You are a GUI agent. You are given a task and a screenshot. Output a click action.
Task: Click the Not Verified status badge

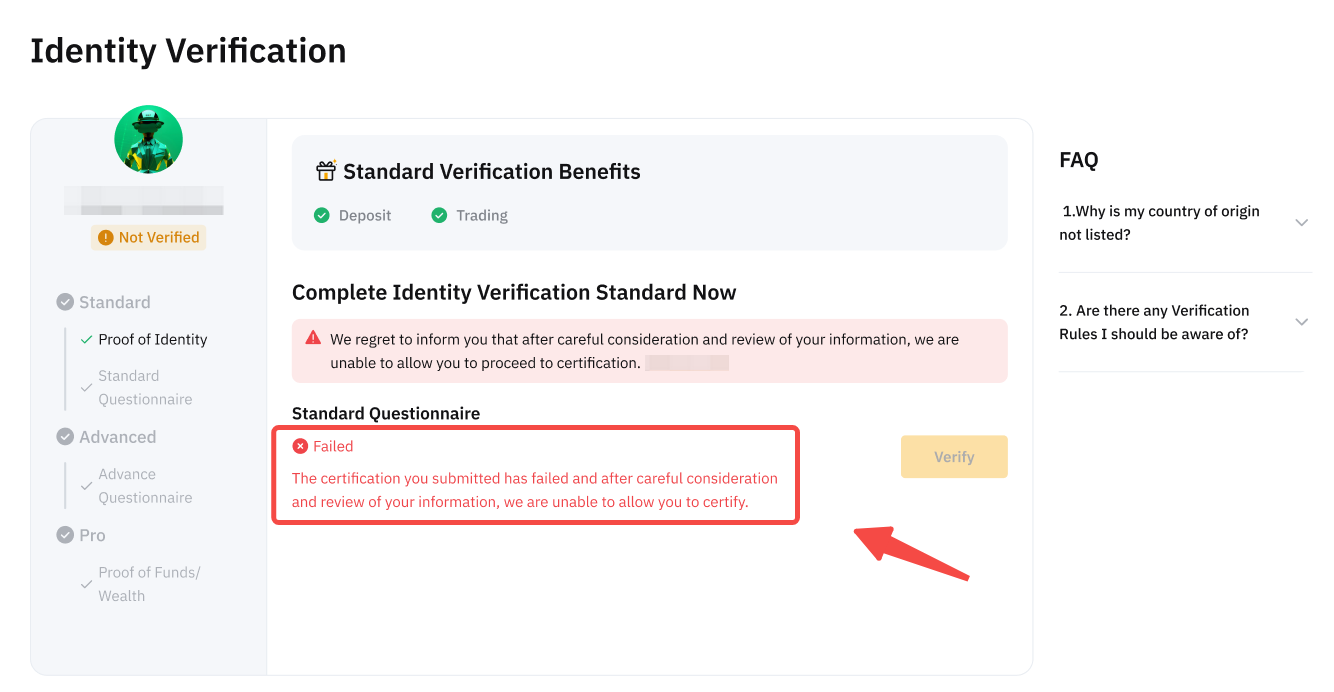[x=149, y=238]
